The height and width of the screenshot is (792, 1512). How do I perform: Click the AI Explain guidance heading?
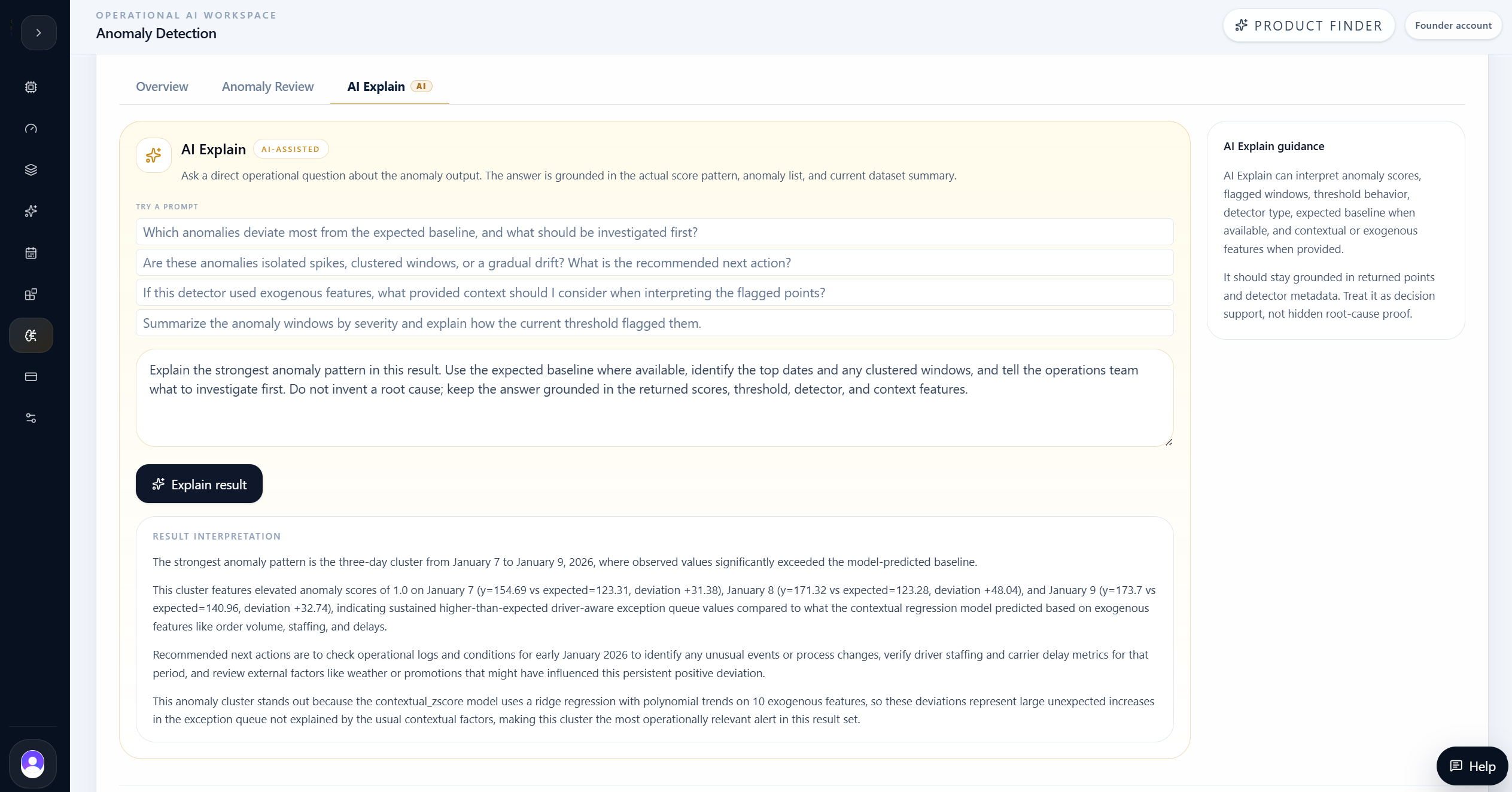click(x=1274, y=147)
